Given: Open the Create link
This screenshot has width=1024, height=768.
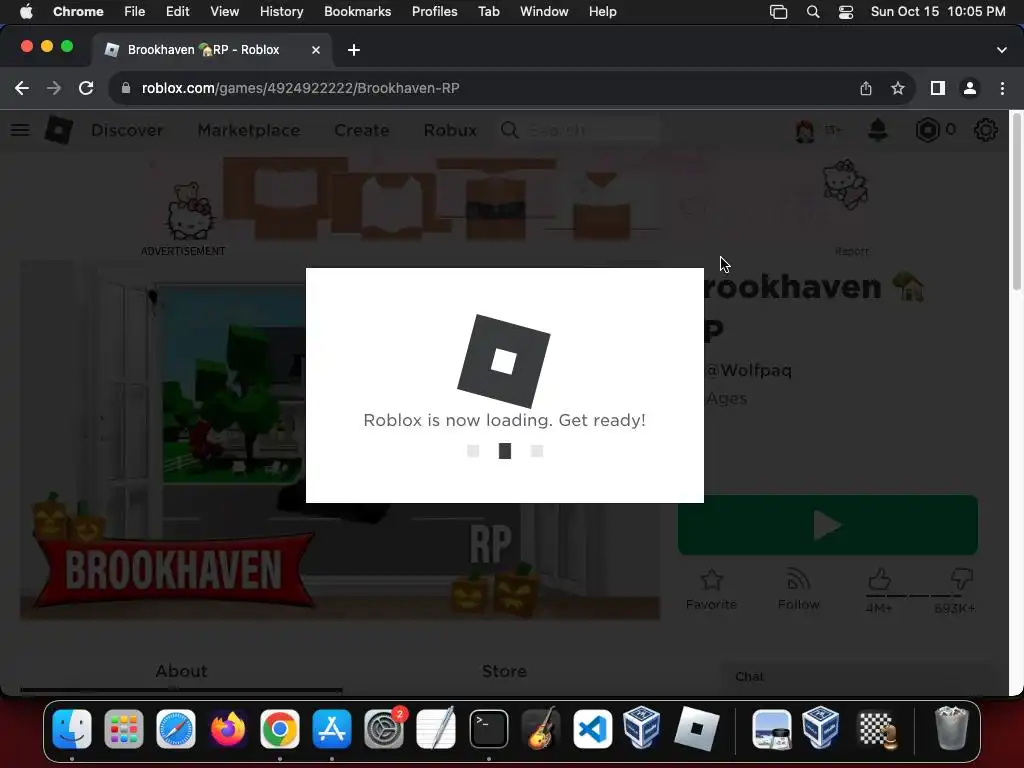Looking at the screenshot, I should point(362,130).
